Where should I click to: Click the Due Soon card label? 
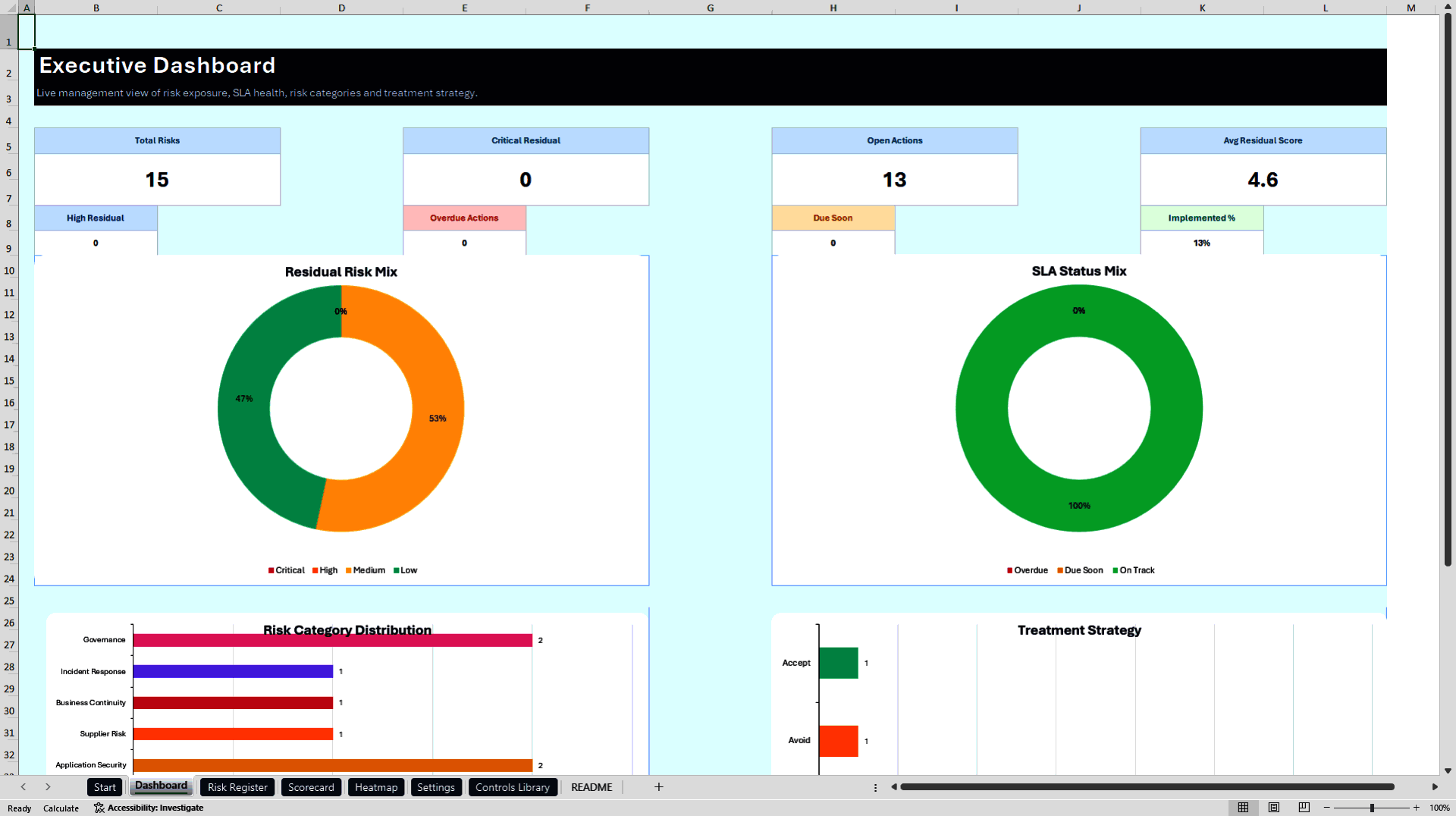pos(833,218)
